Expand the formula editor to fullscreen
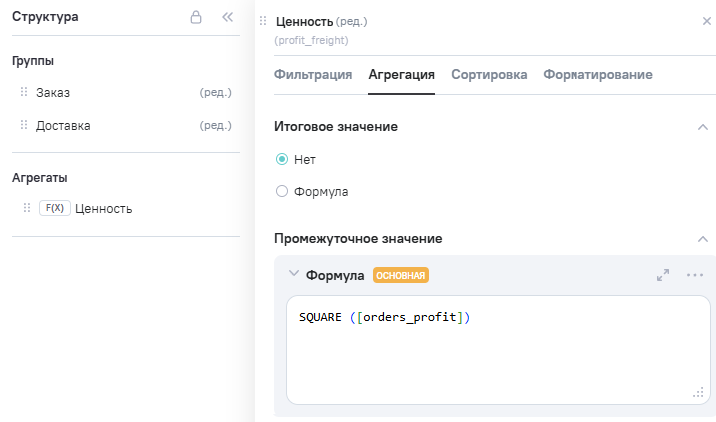The image size is (716, 422). pos(663,275)
